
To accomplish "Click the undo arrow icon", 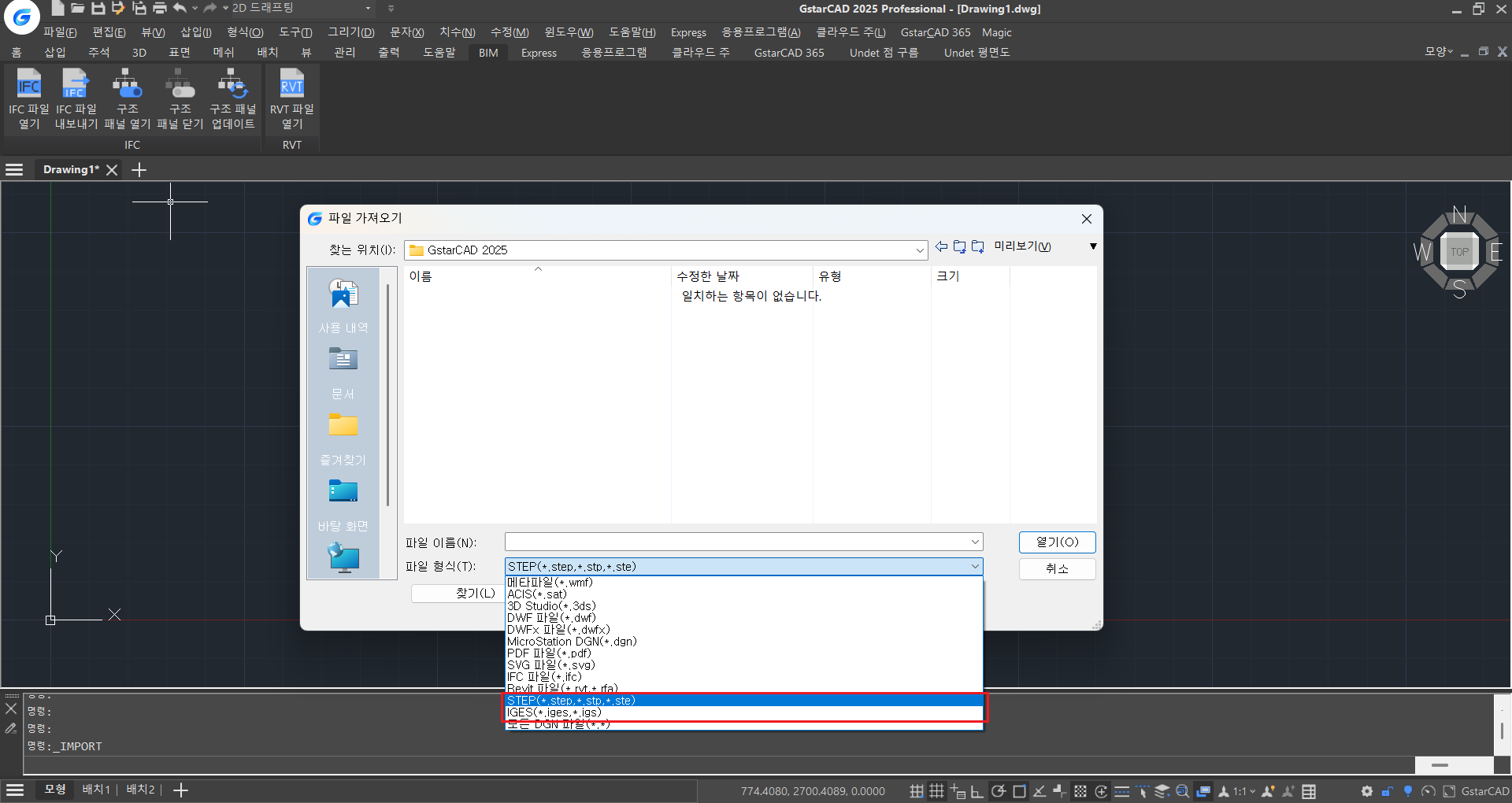I will pyautogui.click(x=180, y=8).
